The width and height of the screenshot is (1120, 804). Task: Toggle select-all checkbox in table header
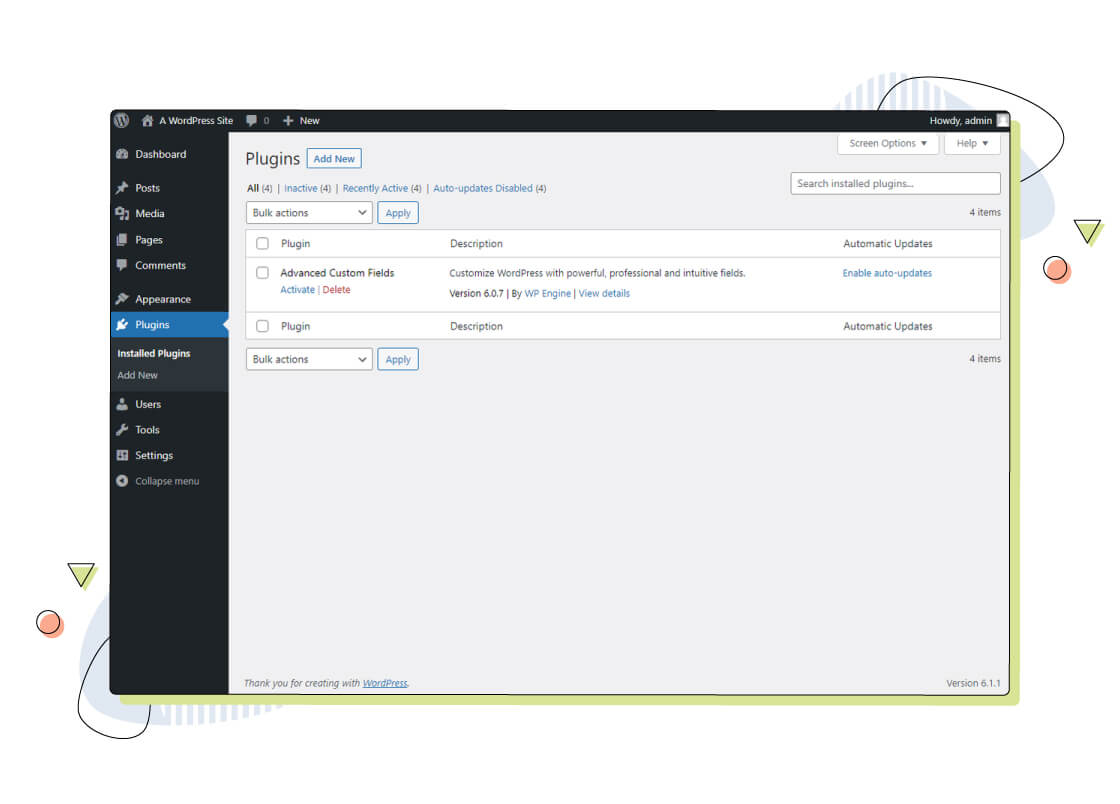tap(262, 244)
